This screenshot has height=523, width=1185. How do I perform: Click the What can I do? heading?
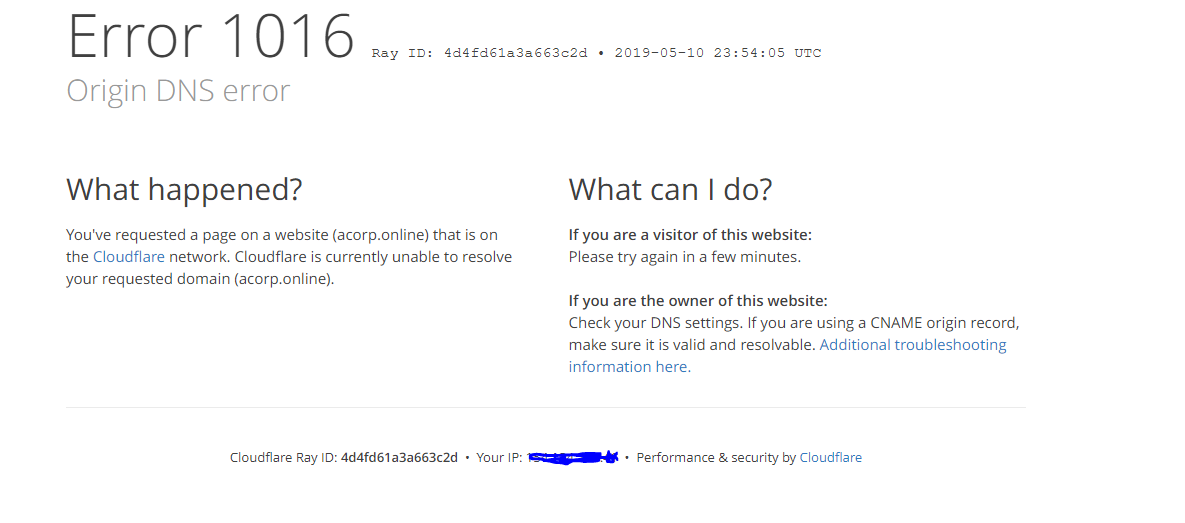coord(670,189)
